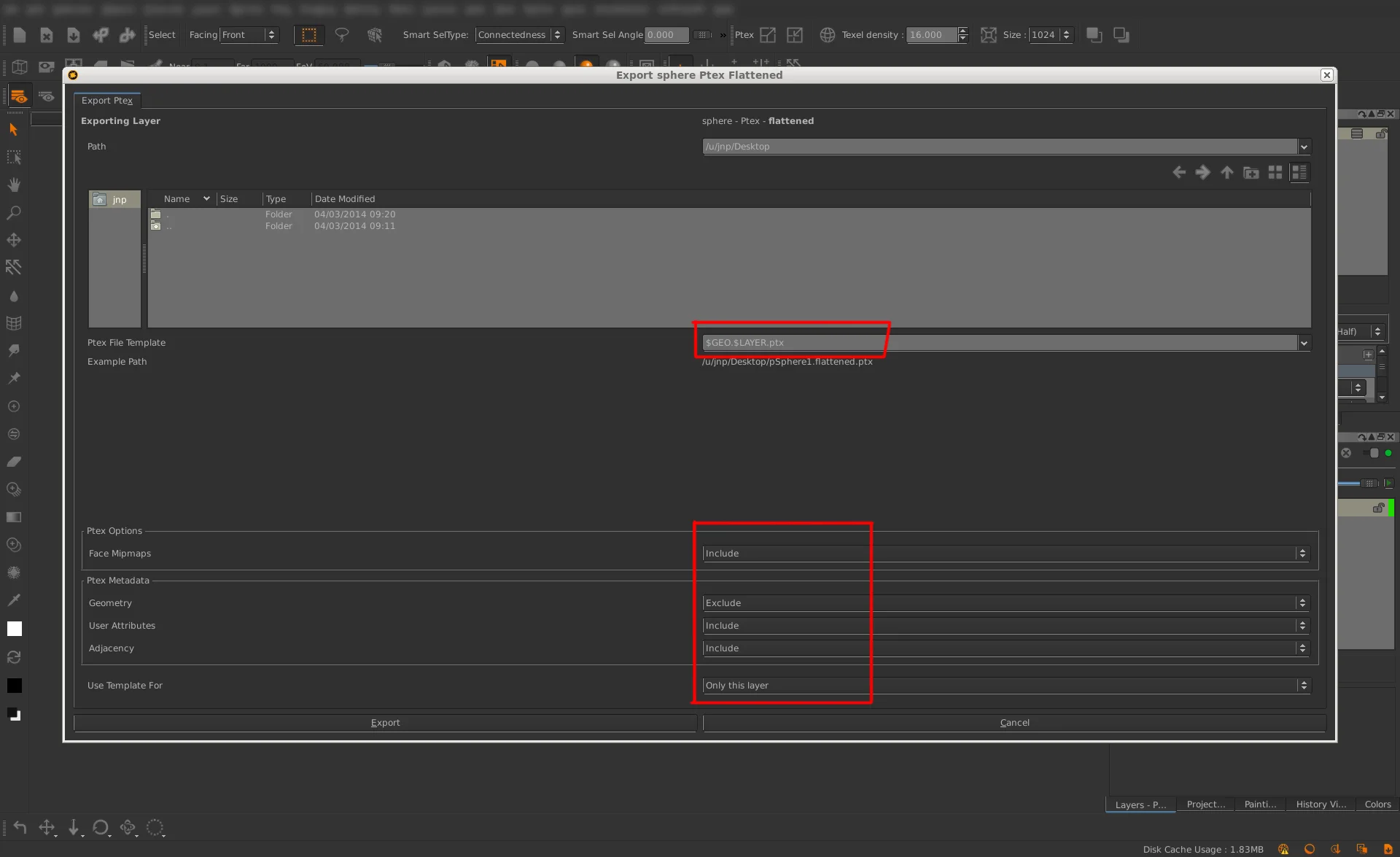This screenshot has width=1400, height=857.
Task: Select the '.' folder row dated 09:20
Action: pyautogui.click(x=729, y=214)
